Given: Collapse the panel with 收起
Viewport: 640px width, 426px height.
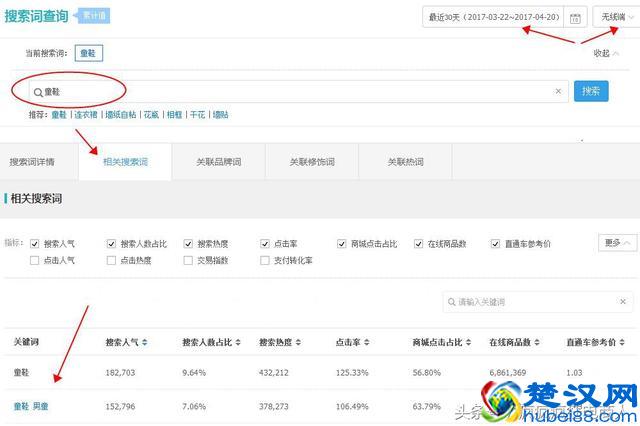Looking at the screenshot, I should coord(606,53).
